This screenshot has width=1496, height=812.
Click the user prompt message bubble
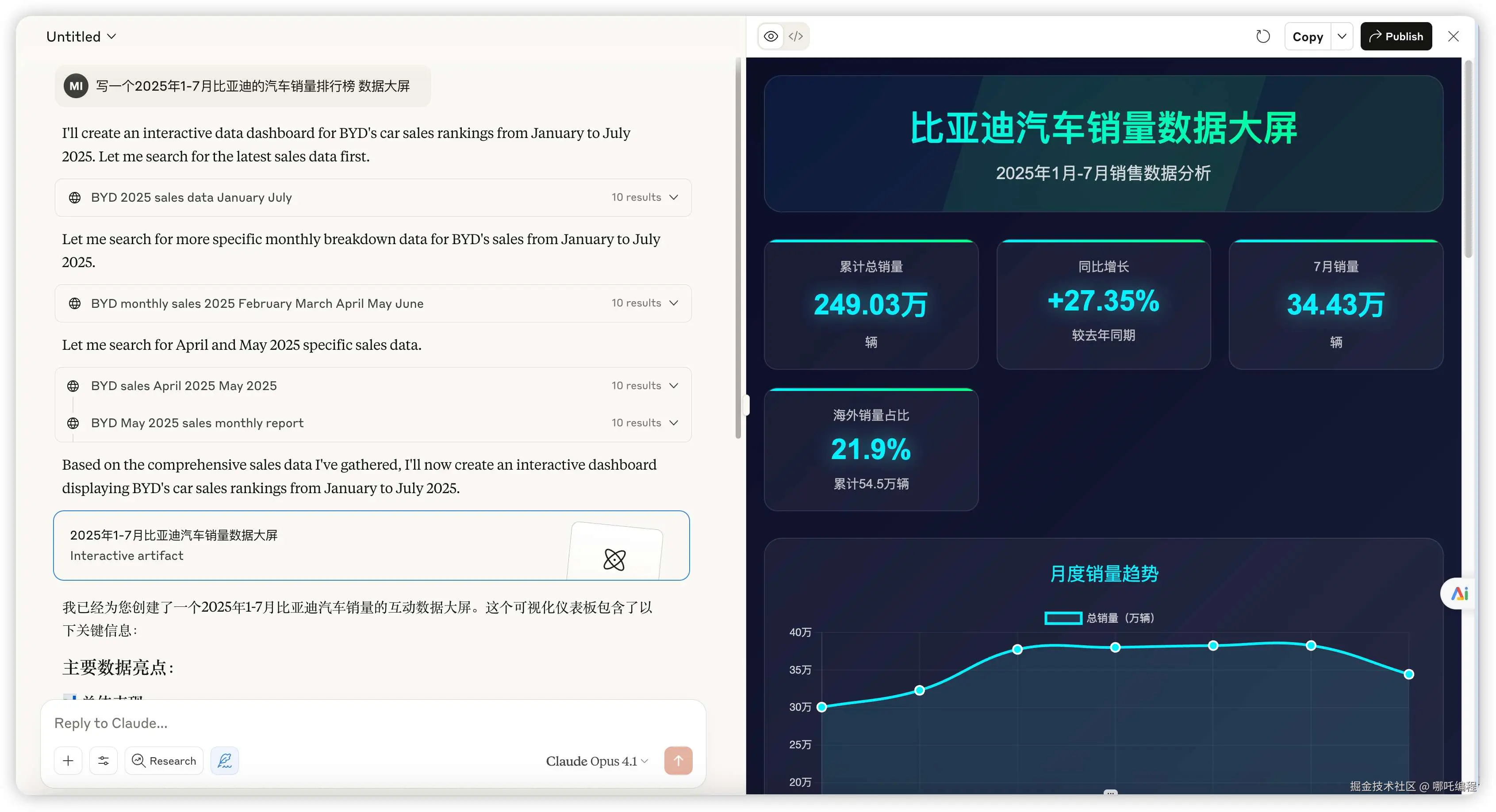click(243, 86)
